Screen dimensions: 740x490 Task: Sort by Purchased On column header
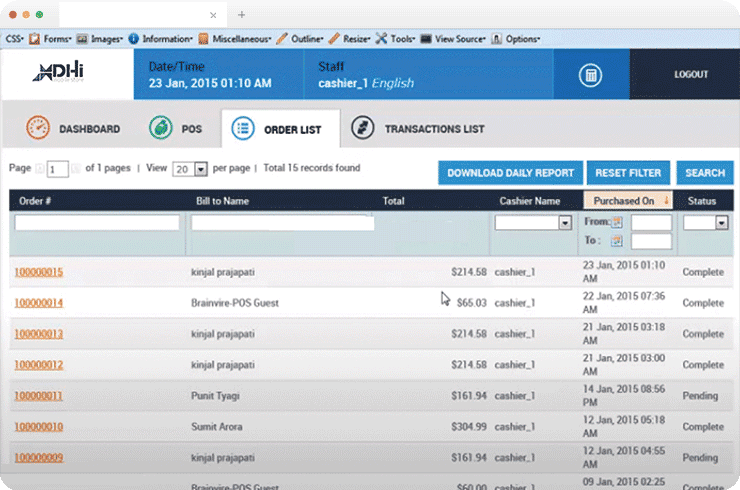click(629, 201)
